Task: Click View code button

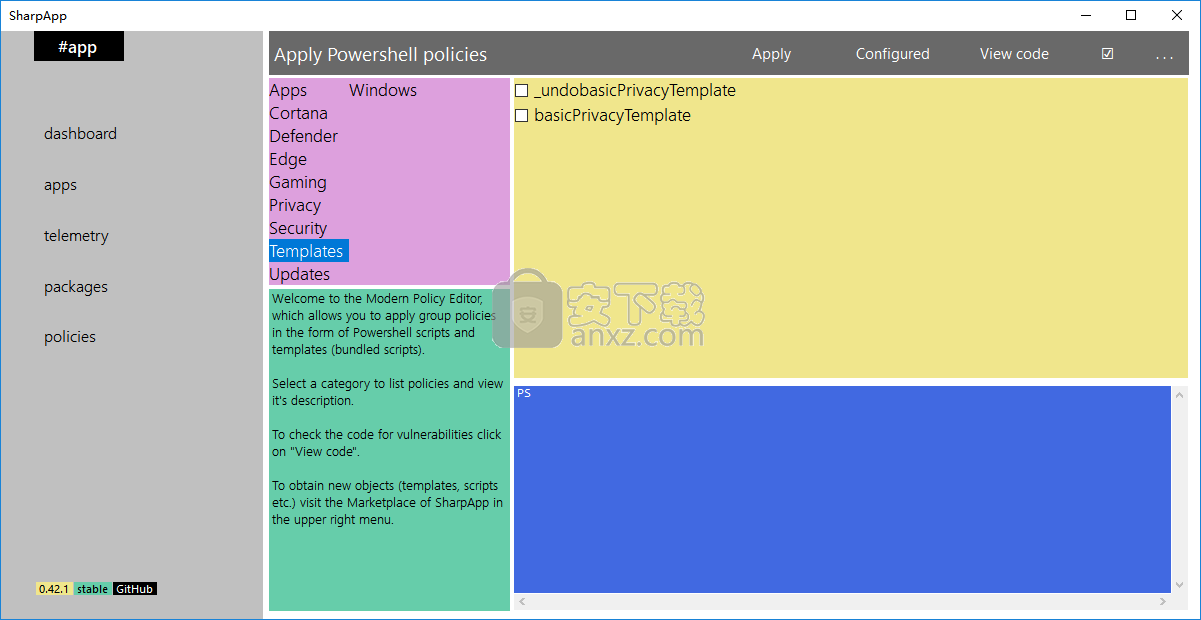Action: tap(1014, 54)
